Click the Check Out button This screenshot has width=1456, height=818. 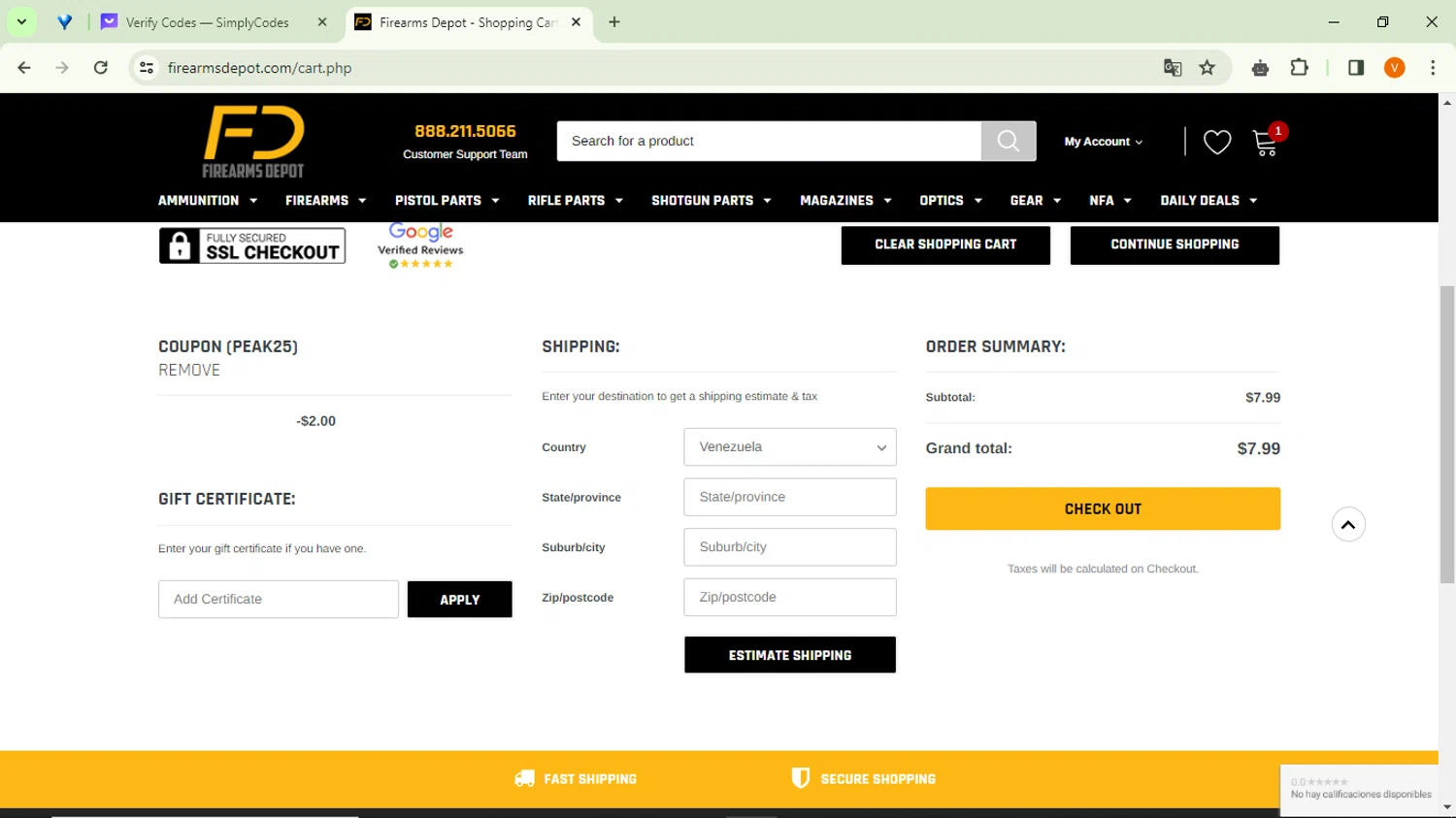click(1103, 508)
